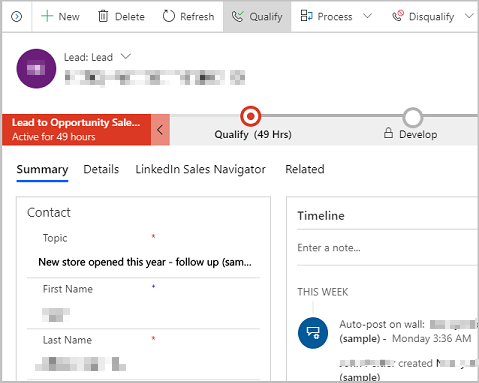The width and height of the screenshot is (479, 383).
Task: Click the Process flow icon
Action: [x=306, y=16]
